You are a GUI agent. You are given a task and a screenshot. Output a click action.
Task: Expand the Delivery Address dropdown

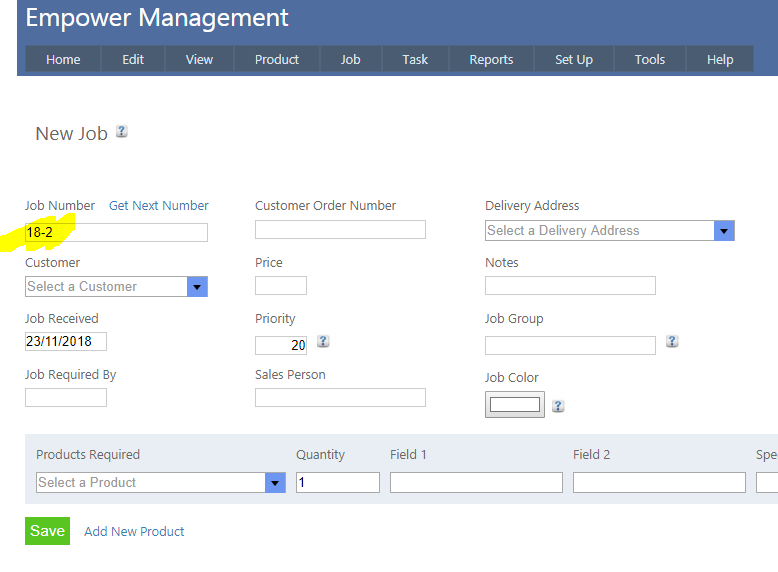(x=724, y=231)
